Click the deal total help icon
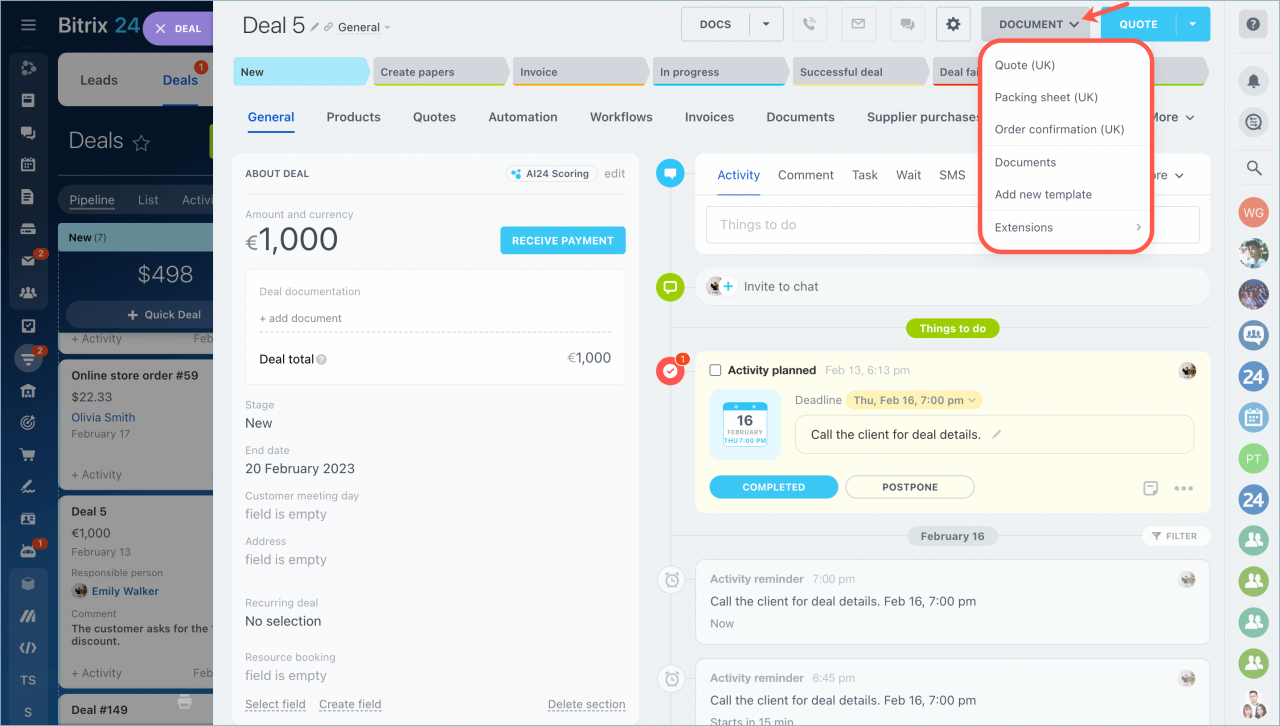 click(x=322, y=360)
